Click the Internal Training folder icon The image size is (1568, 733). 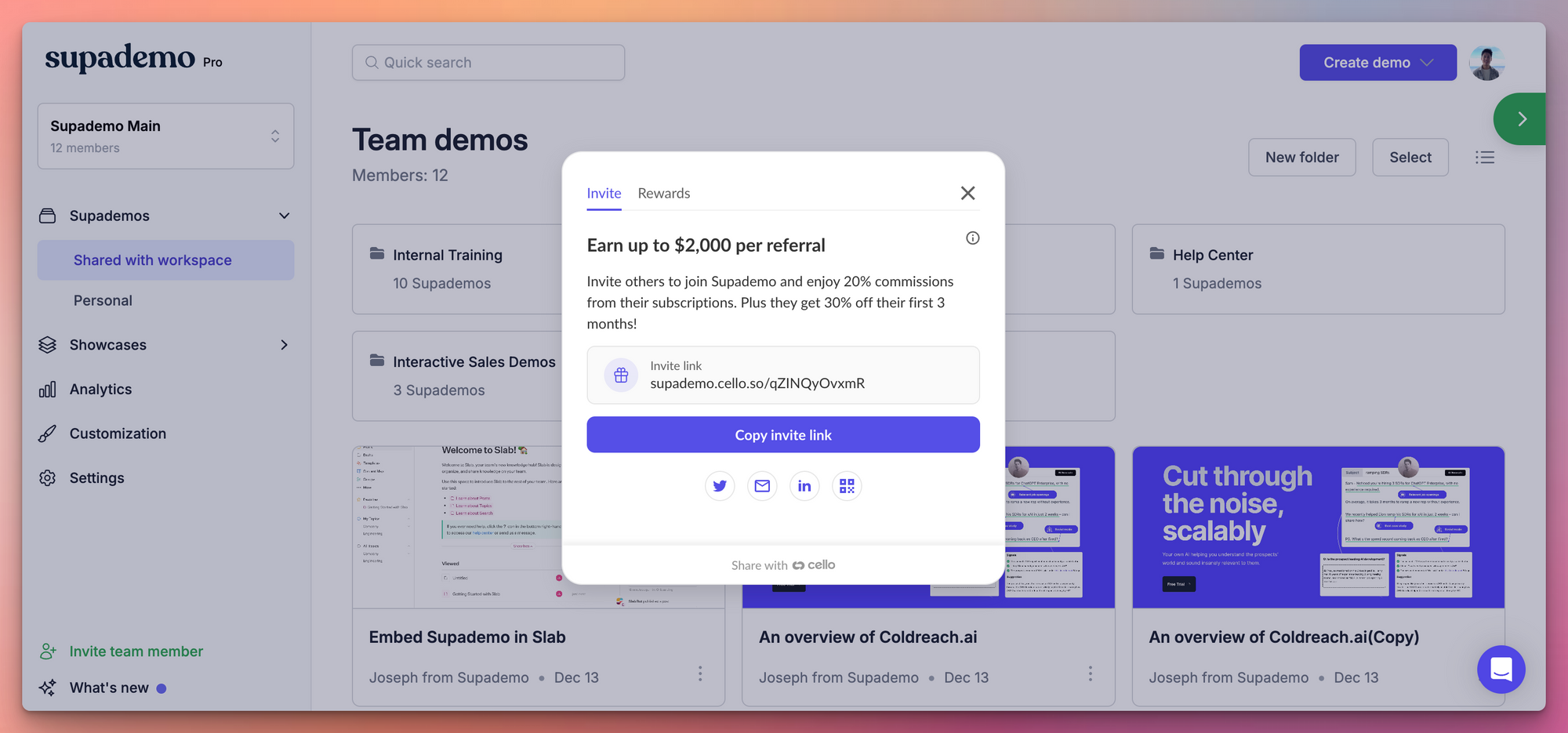coord(377,253)
